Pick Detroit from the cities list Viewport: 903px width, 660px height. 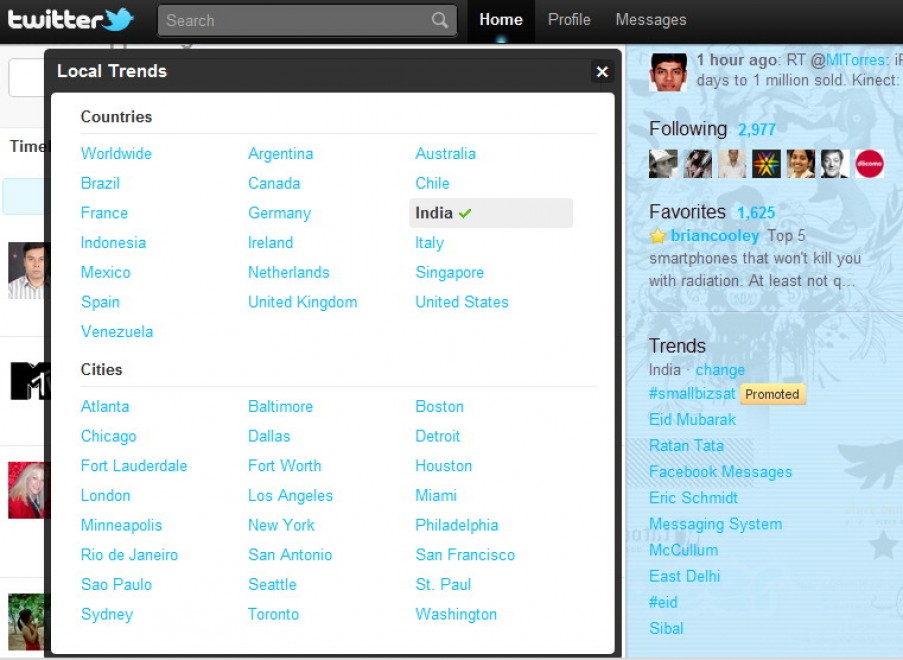[x=438, y=436]
